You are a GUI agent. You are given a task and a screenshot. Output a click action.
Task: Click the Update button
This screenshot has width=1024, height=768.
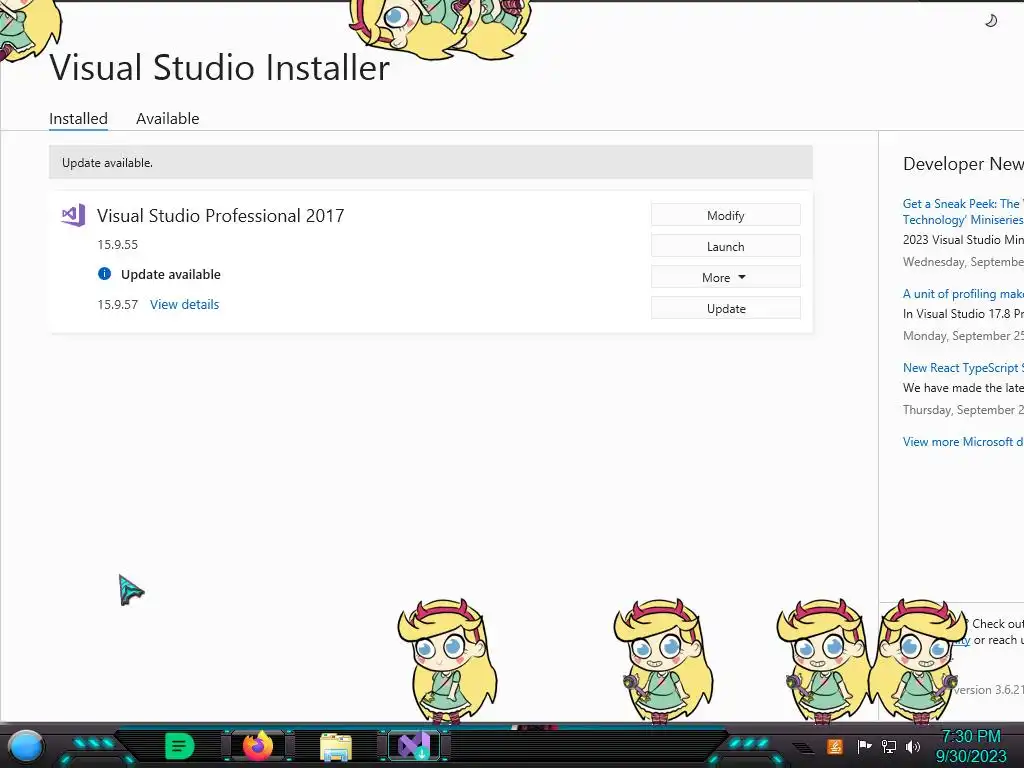726,308
